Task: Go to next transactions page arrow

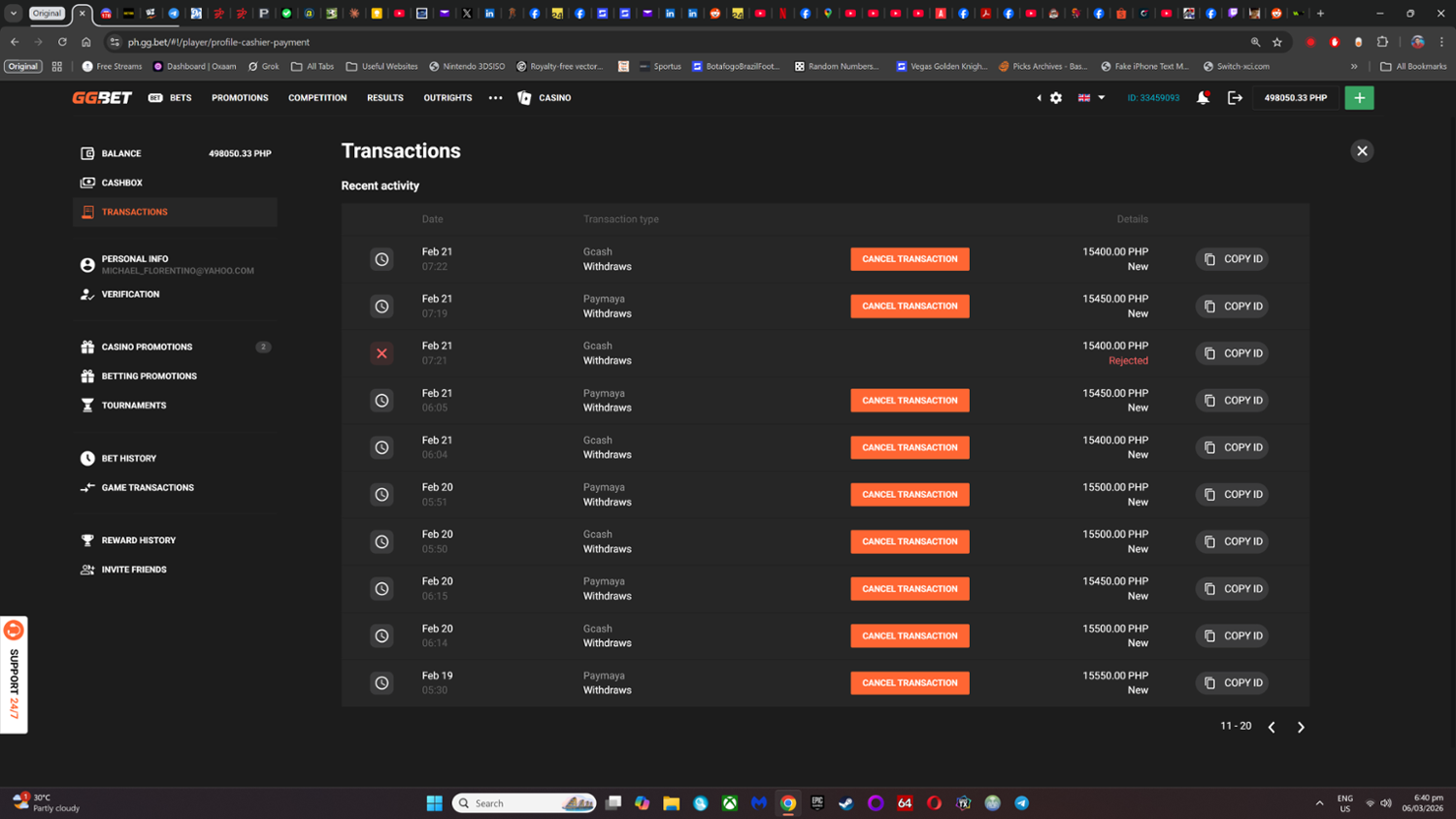Action: [1301, 727]
